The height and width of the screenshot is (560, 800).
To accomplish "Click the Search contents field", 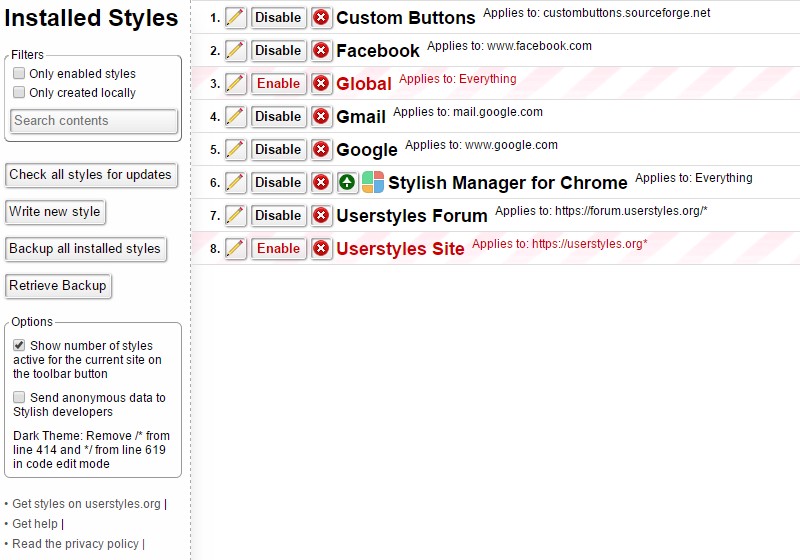I will click(x=94, y=121).
